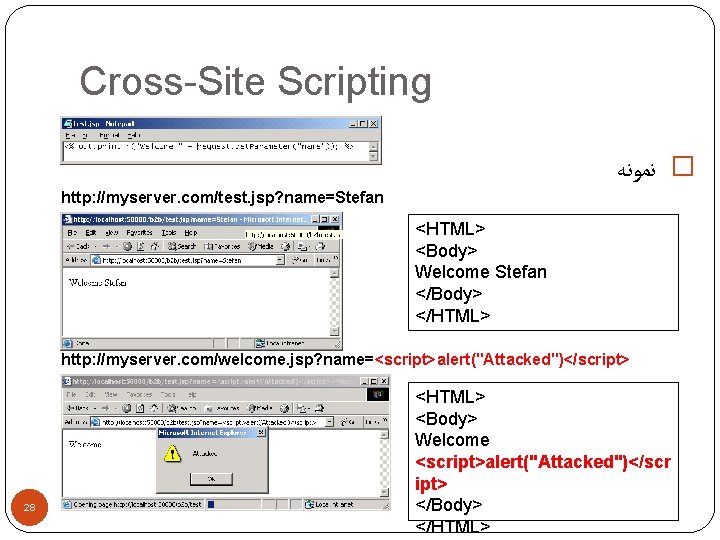
Task: Click 'Welcome Stefan' text in browser page
Action: point(97,283)
